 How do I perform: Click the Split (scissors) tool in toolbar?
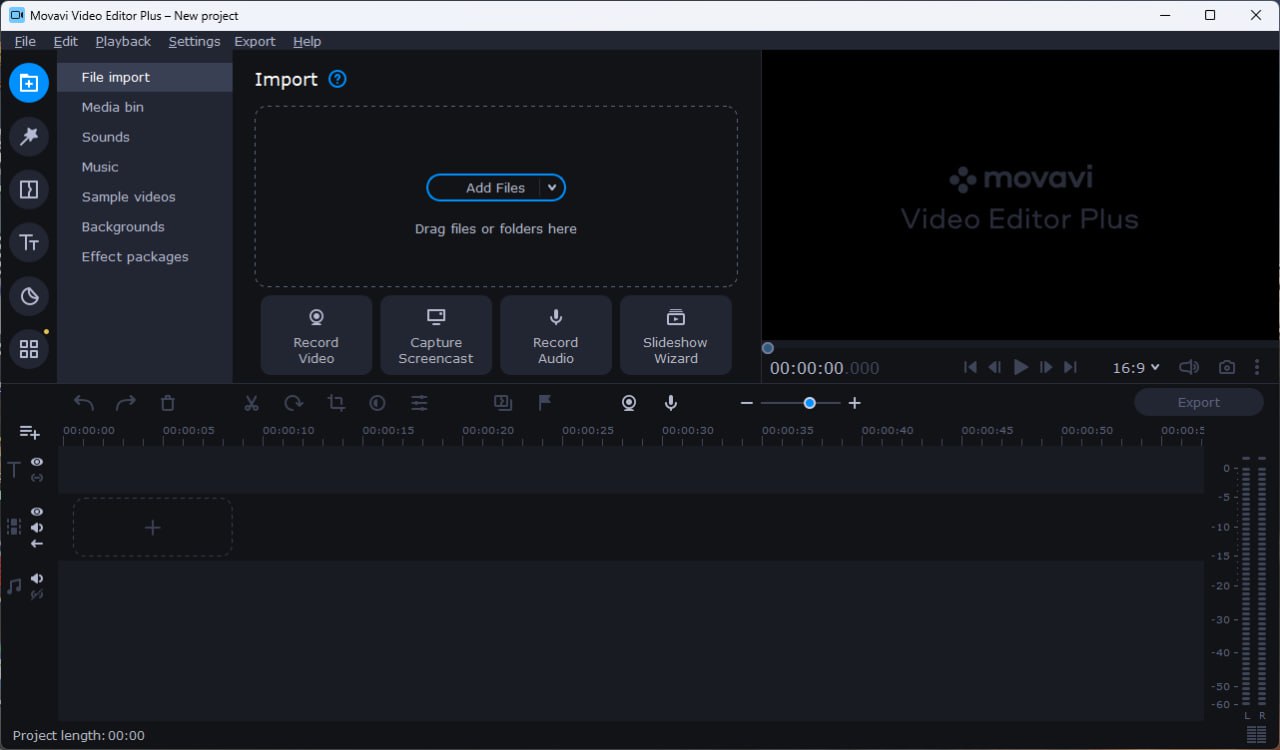point(251,403)
